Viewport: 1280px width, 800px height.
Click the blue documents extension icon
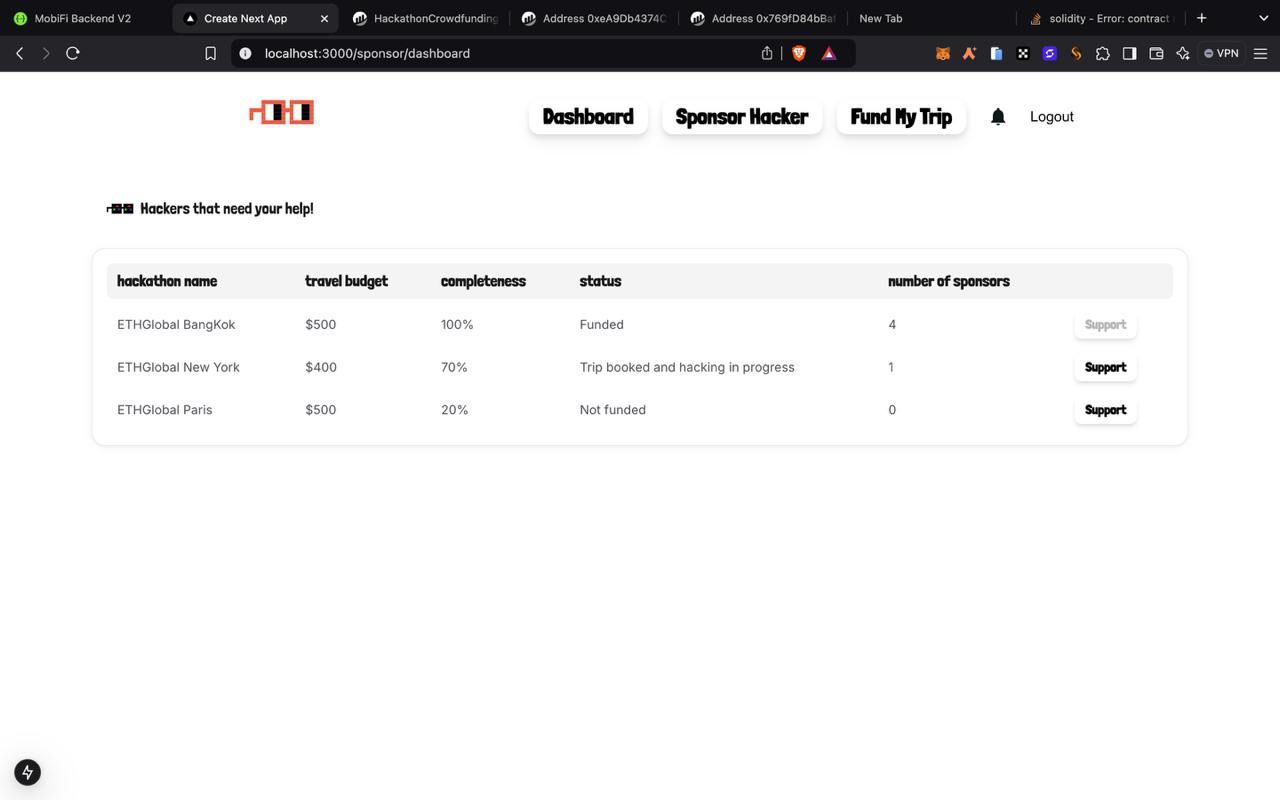pos(996,54)
